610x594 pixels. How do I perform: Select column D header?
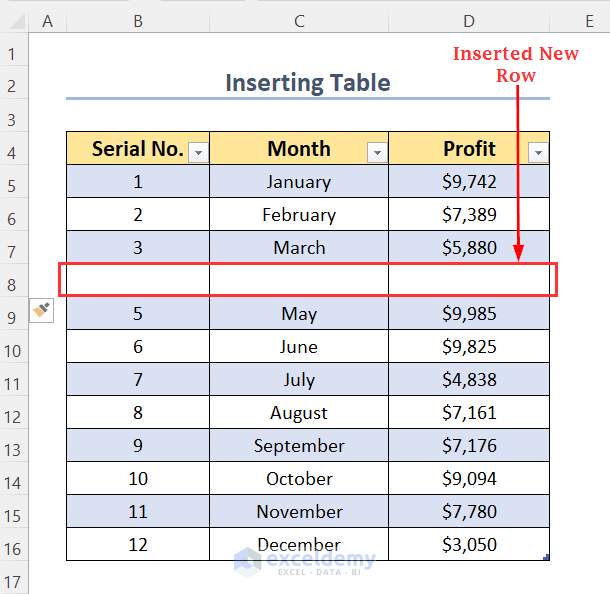469,20
